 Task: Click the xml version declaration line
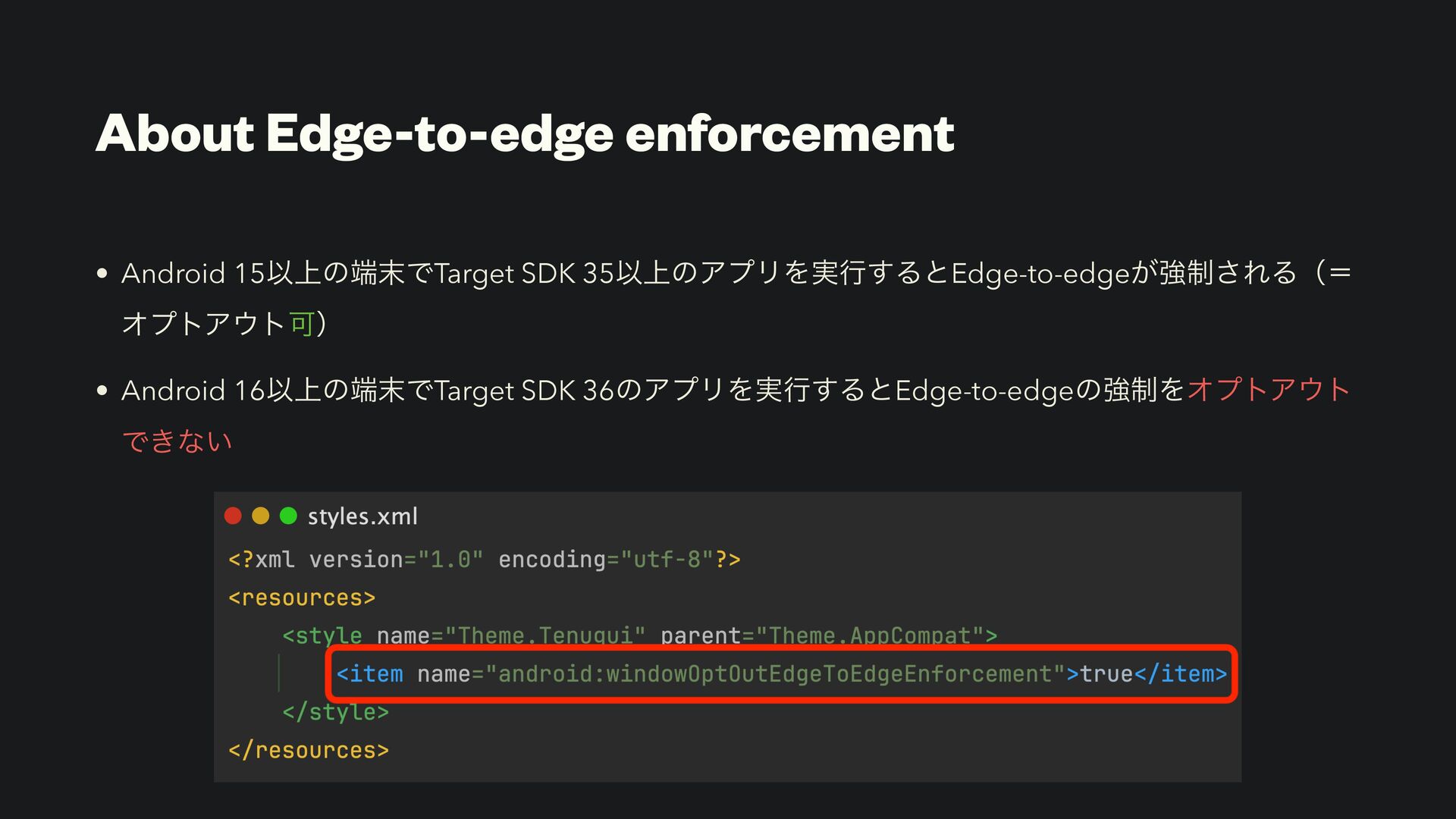click(484, 560)
